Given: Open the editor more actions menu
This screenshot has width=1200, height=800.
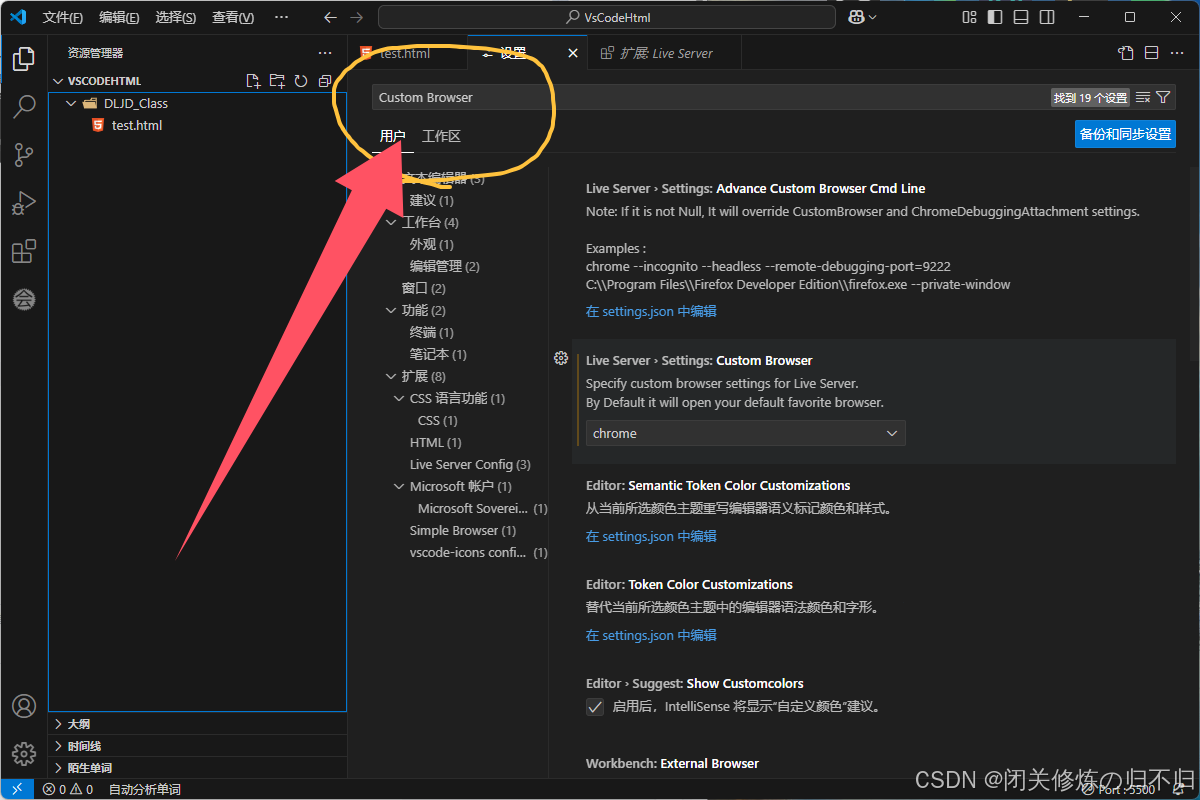Looking at the screenshot, I should [x=1177, y=53].
